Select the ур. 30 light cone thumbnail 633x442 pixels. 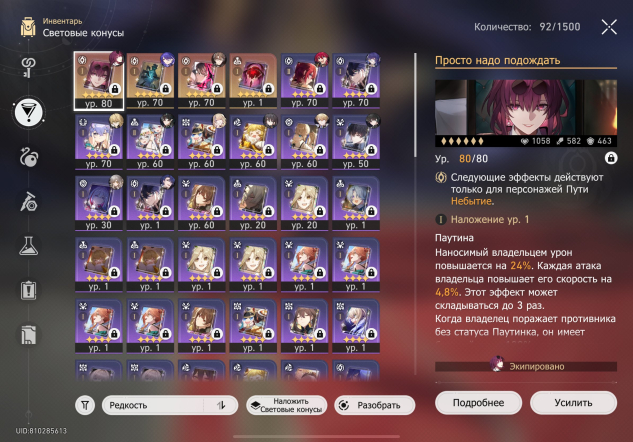(99, 203)
